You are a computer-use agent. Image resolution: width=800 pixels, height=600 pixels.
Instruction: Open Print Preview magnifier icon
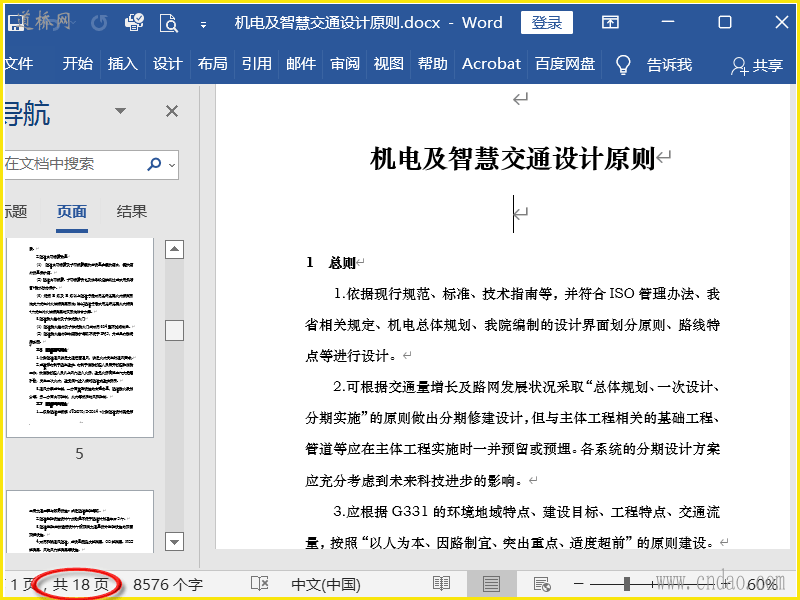pyautogui.click(x=168, y=23)
